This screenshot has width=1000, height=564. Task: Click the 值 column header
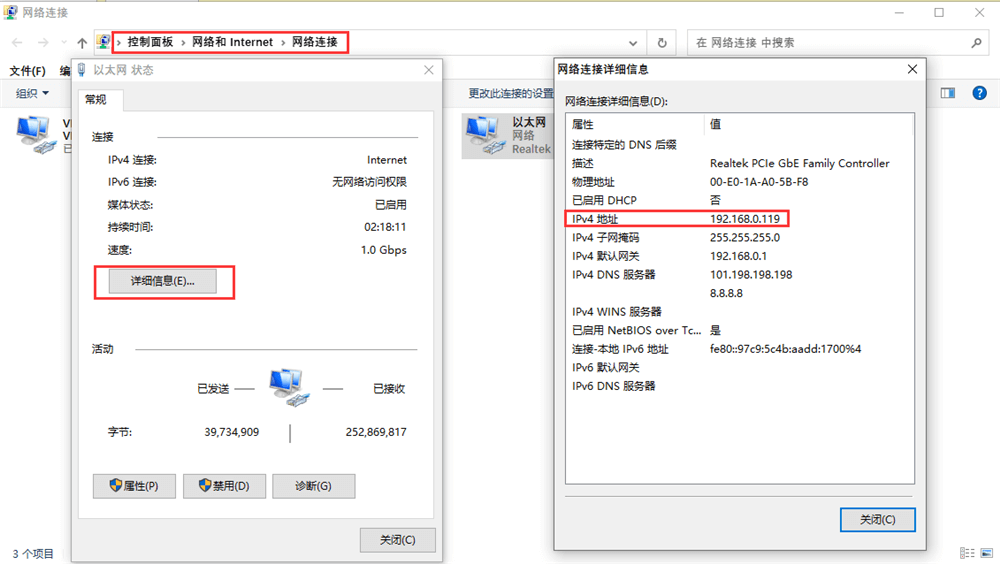pyautogui.click(x=809, y=124)
